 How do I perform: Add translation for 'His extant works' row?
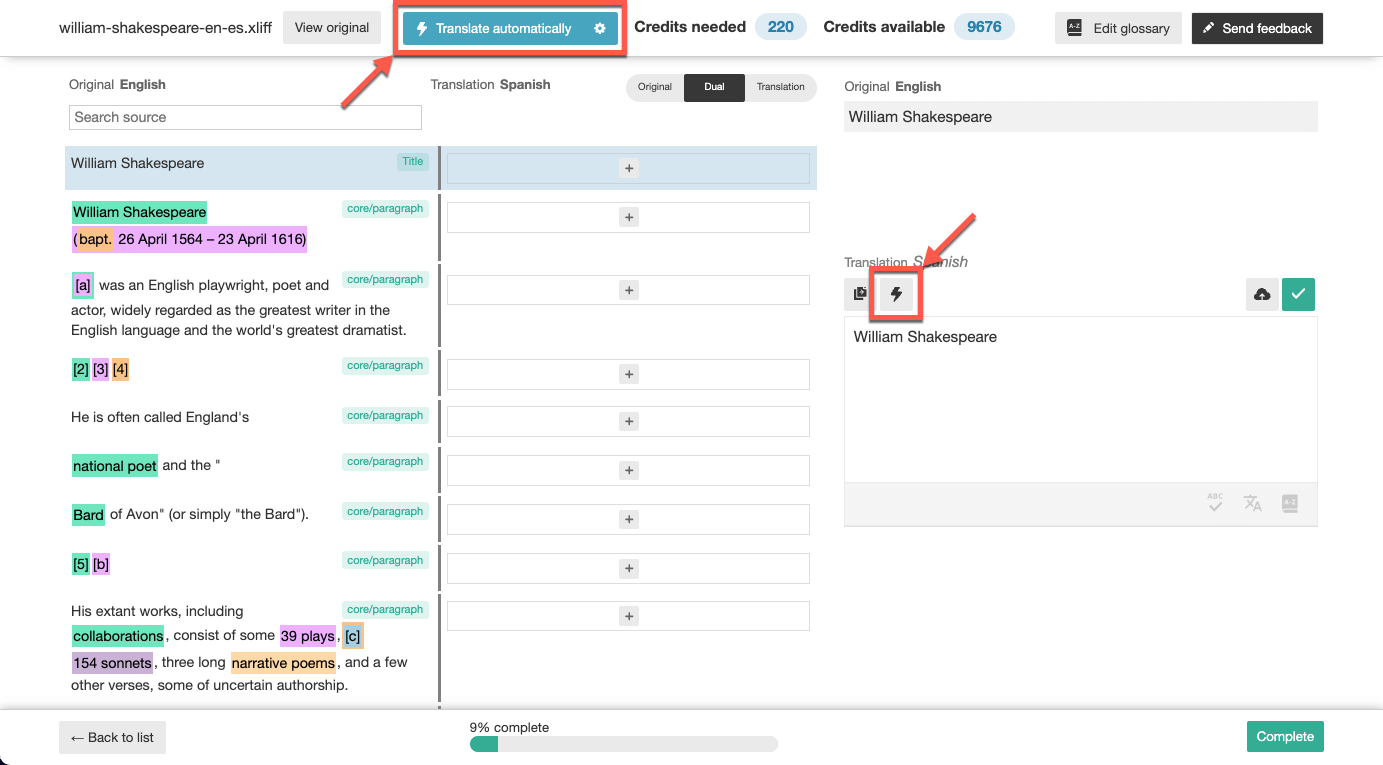(628, 616)
